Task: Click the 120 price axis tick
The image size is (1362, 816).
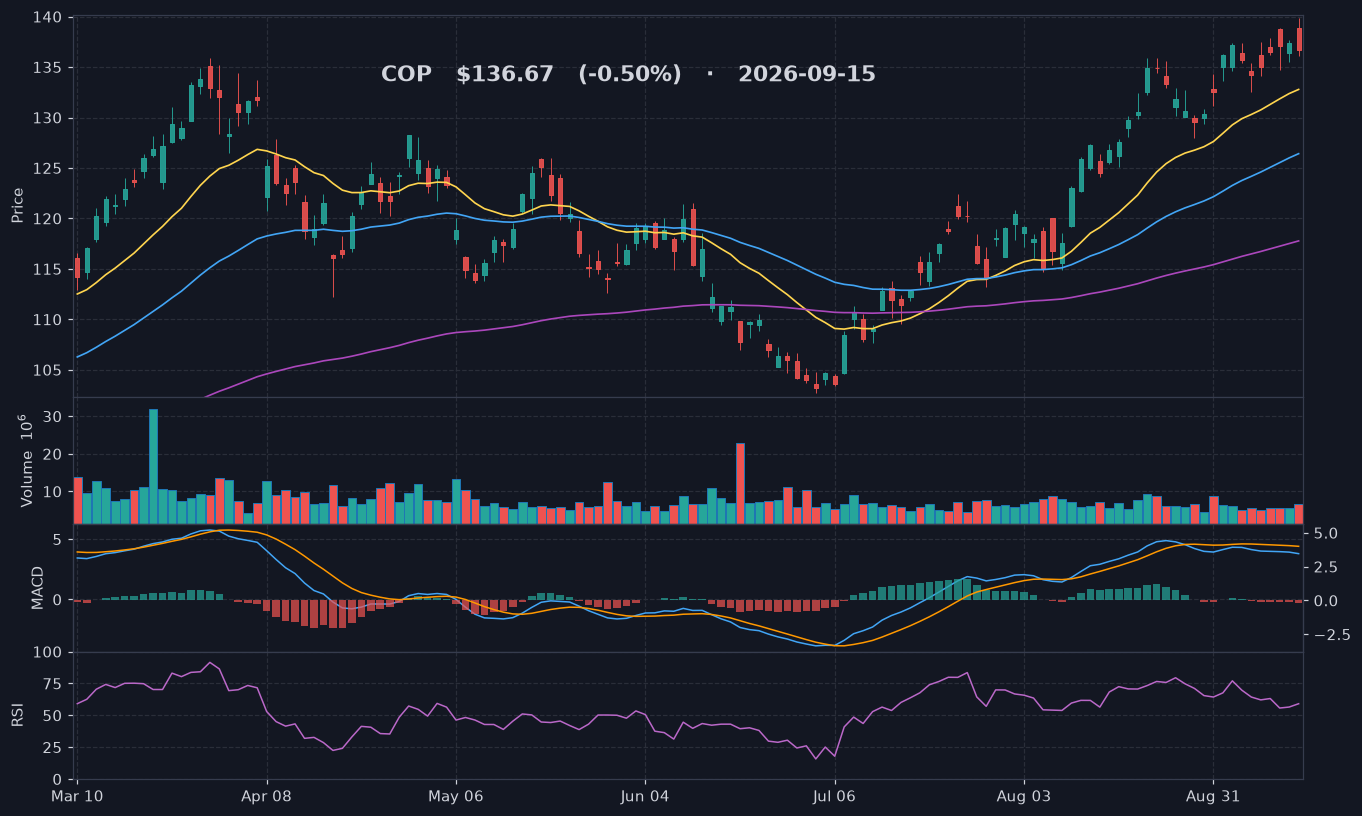Action: (x=48, y=219)
